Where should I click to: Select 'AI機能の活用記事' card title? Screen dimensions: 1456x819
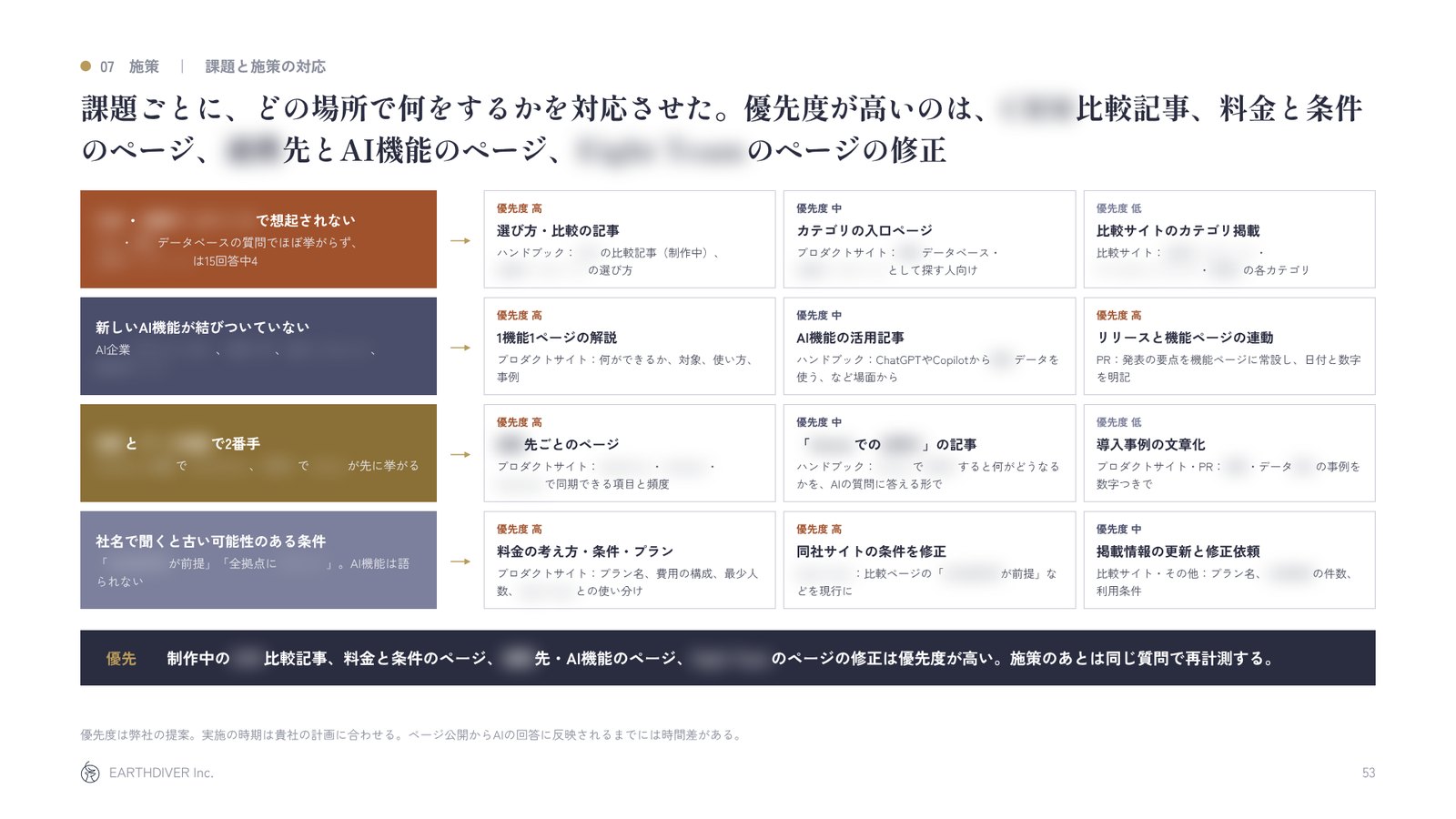(850, 338)
